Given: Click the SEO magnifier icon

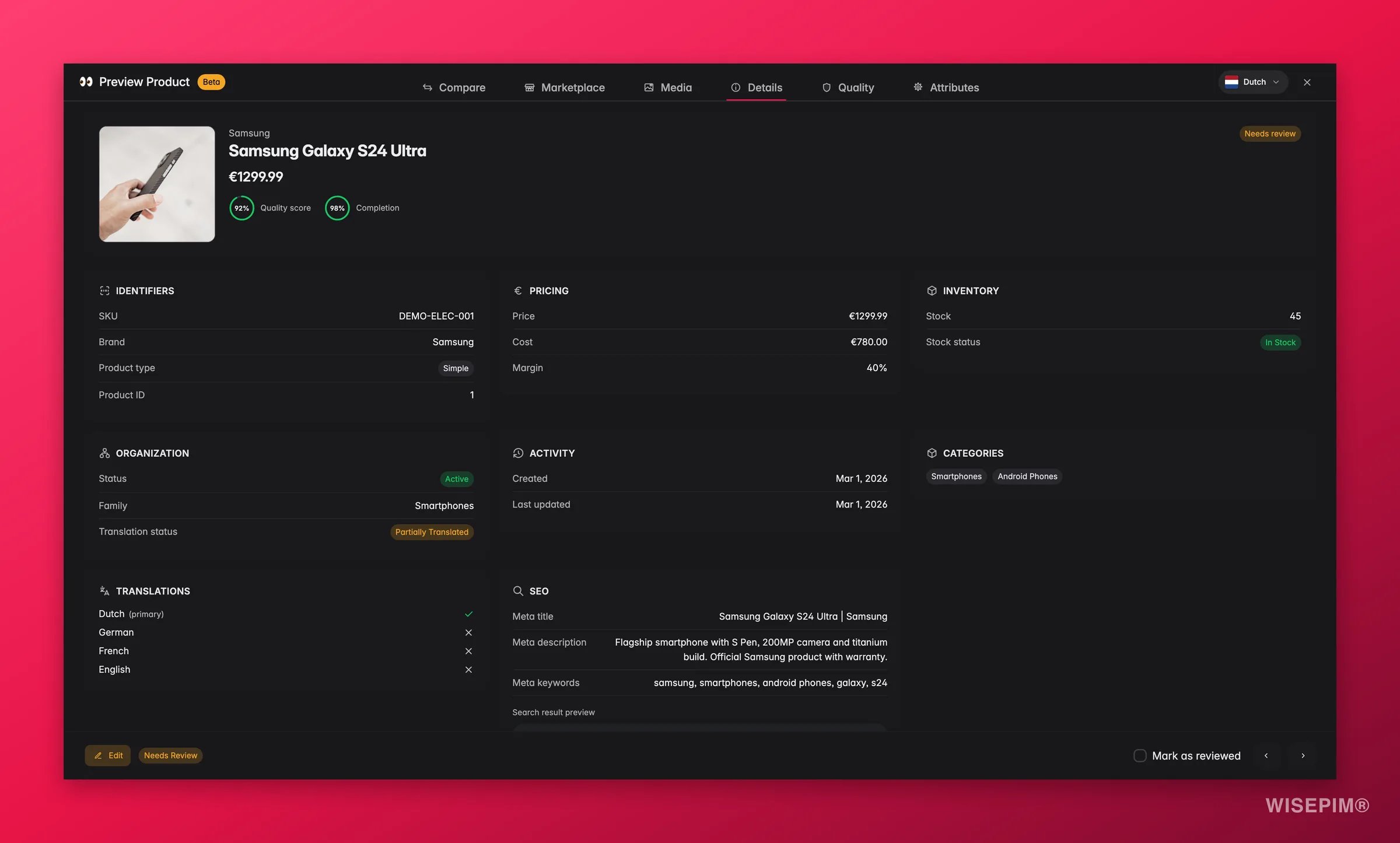Looking at the screenshot, I should [518, 591].
